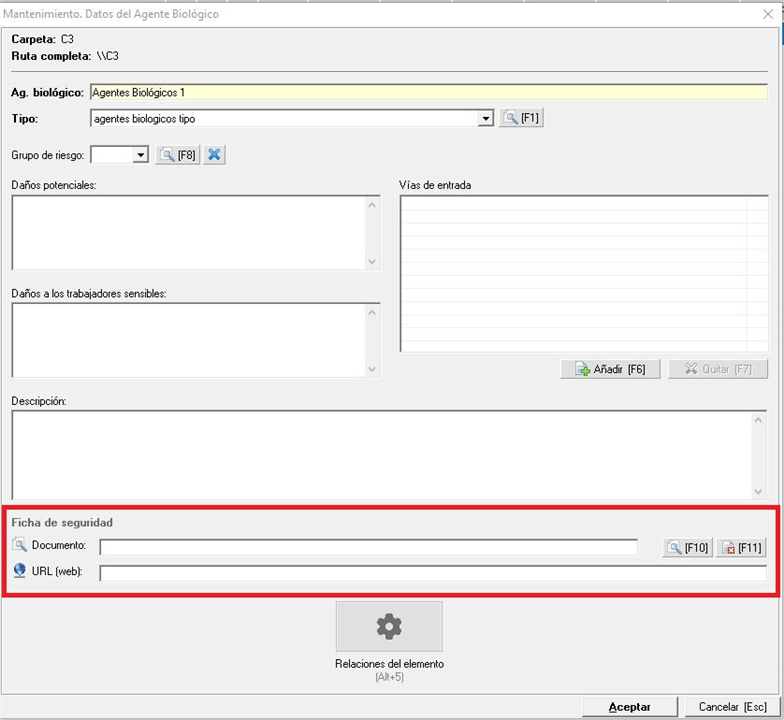Expand the Grupo de riesgo dropdown
Viewport: 784px width, 720px height.
(x=140, y=155)
